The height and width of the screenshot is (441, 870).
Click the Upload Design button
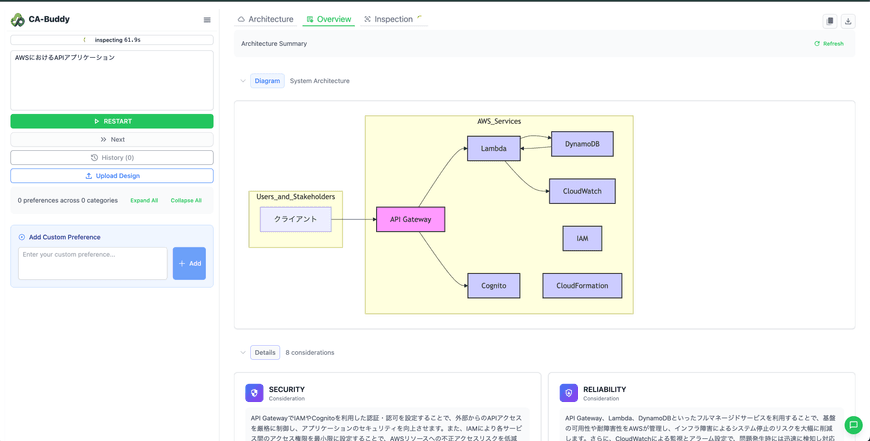click(x=112, y=176)
